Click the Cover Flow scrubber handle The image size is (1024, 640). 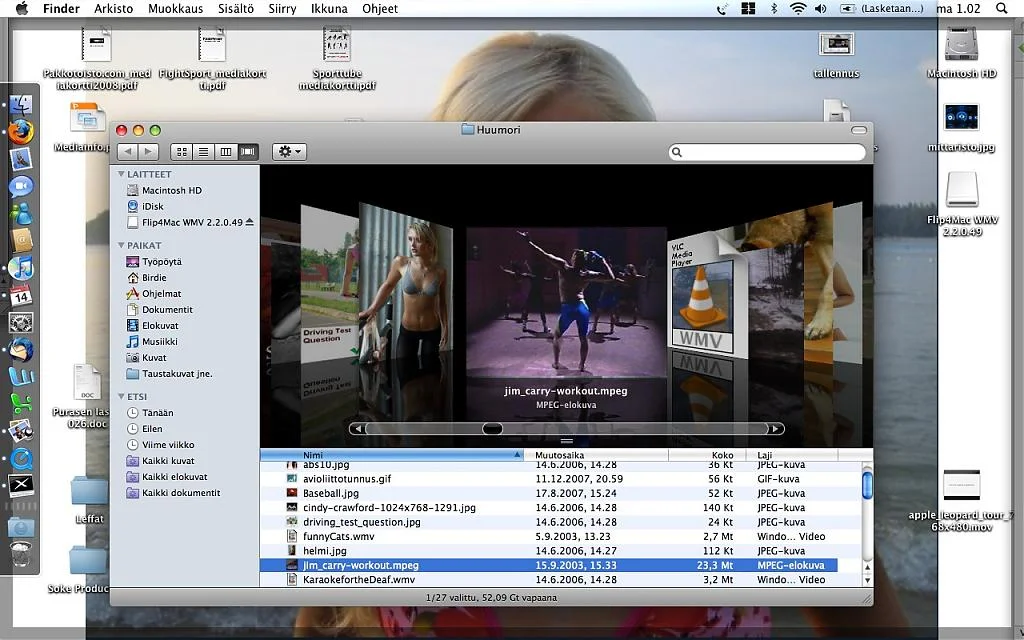[x=492, y=429]
